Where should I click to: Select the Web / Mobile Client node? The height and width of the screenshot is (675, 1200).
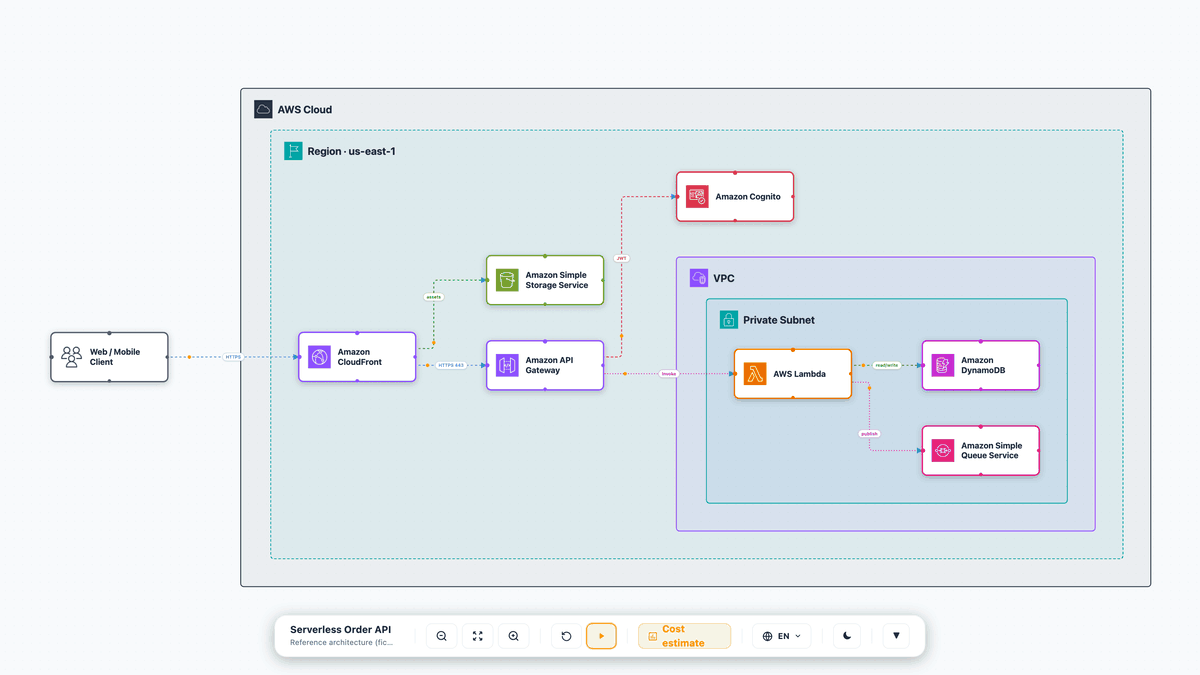coord(109,357)
